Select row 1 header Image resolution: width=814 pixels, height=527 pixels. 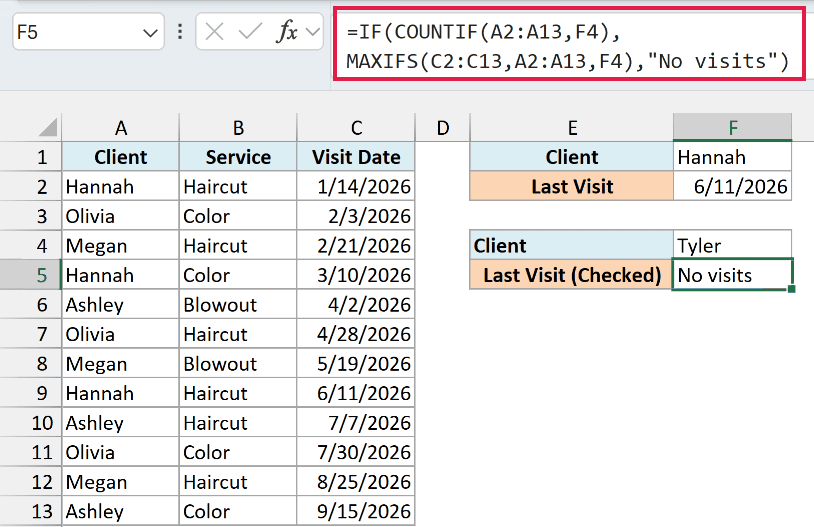pyautogui.click(x=31, y=157)
